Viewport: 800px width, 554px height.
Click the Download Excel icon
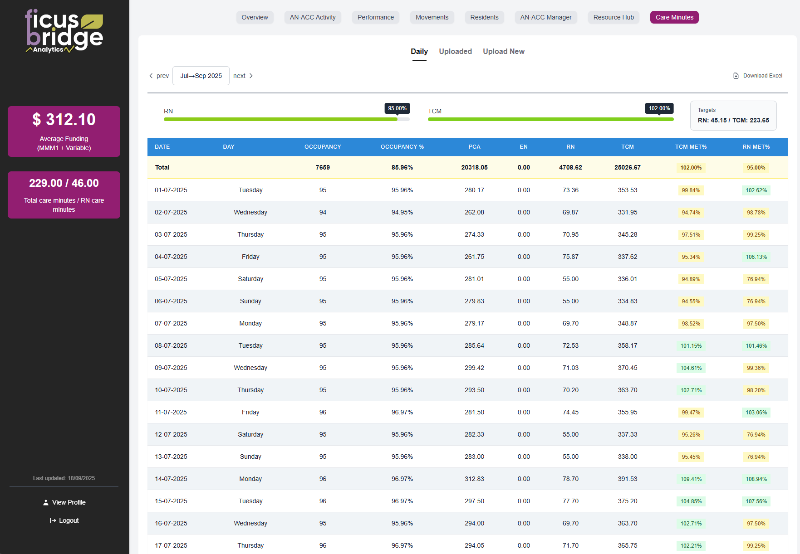pos(736,76)
